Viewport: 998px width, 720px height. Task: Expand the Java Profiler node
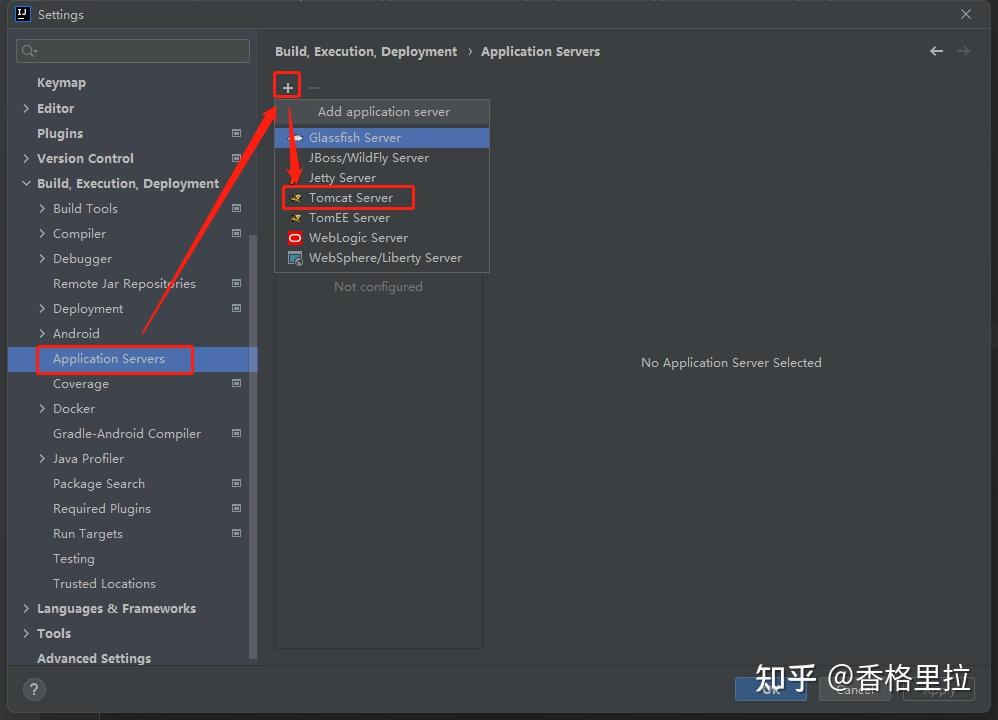coord(42,458)
